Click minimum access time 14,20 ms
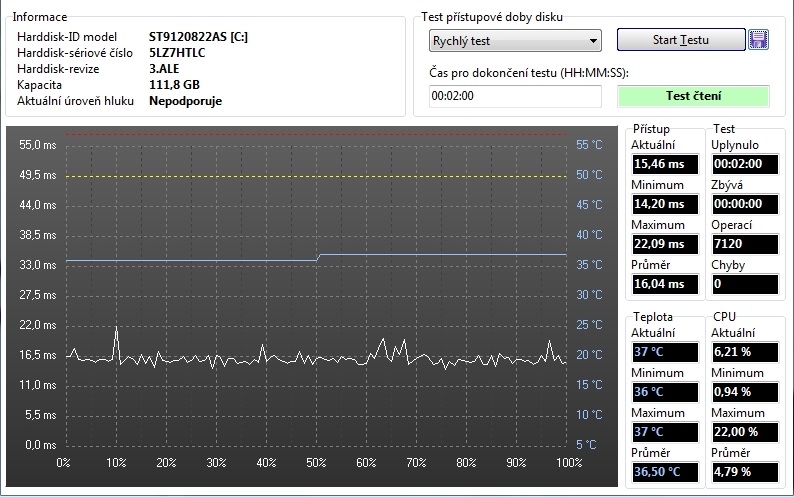Screen dimensions: 794x497 (x=665, y=204)
